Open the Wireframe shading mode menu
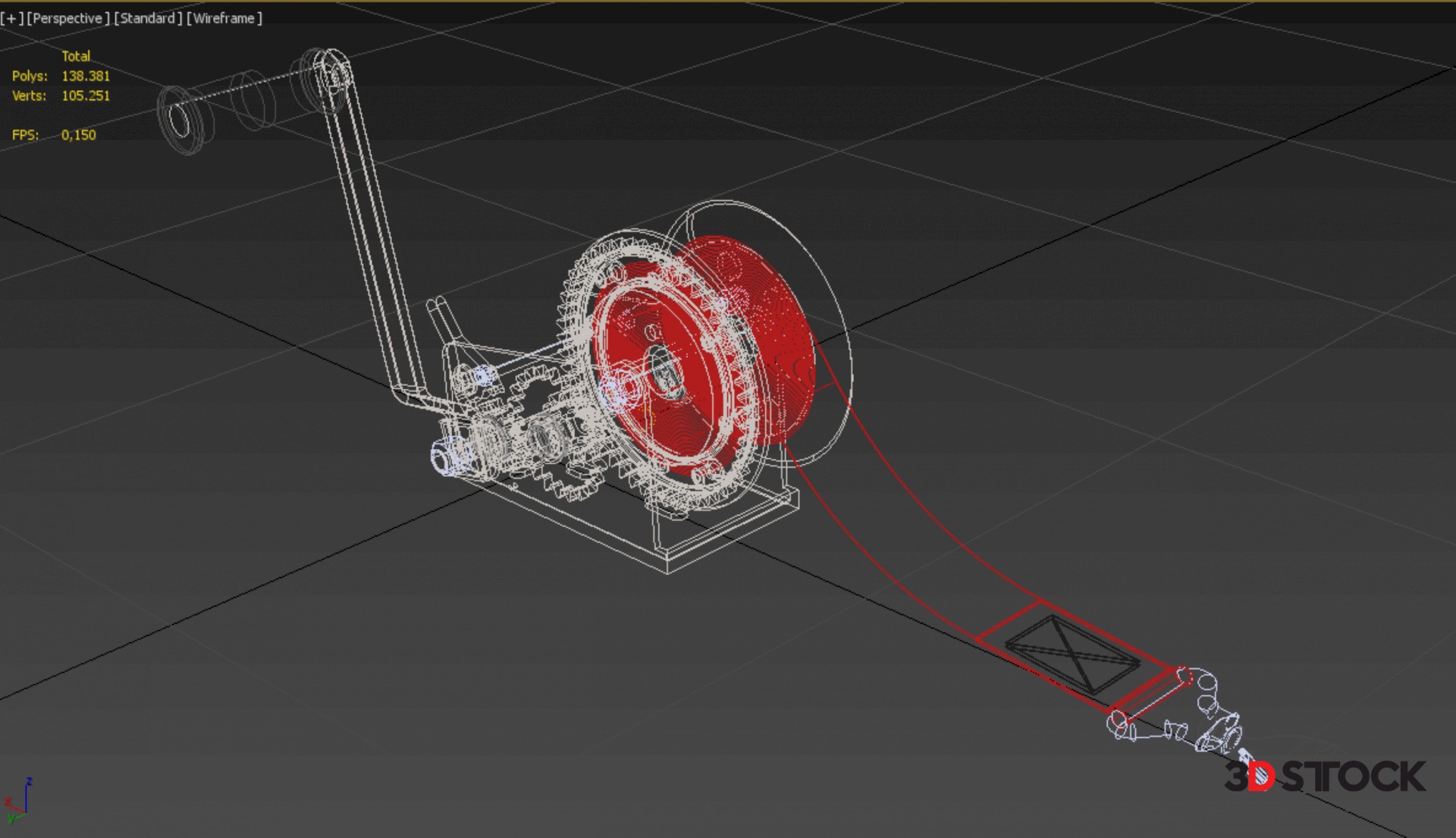 coord(224,18)
